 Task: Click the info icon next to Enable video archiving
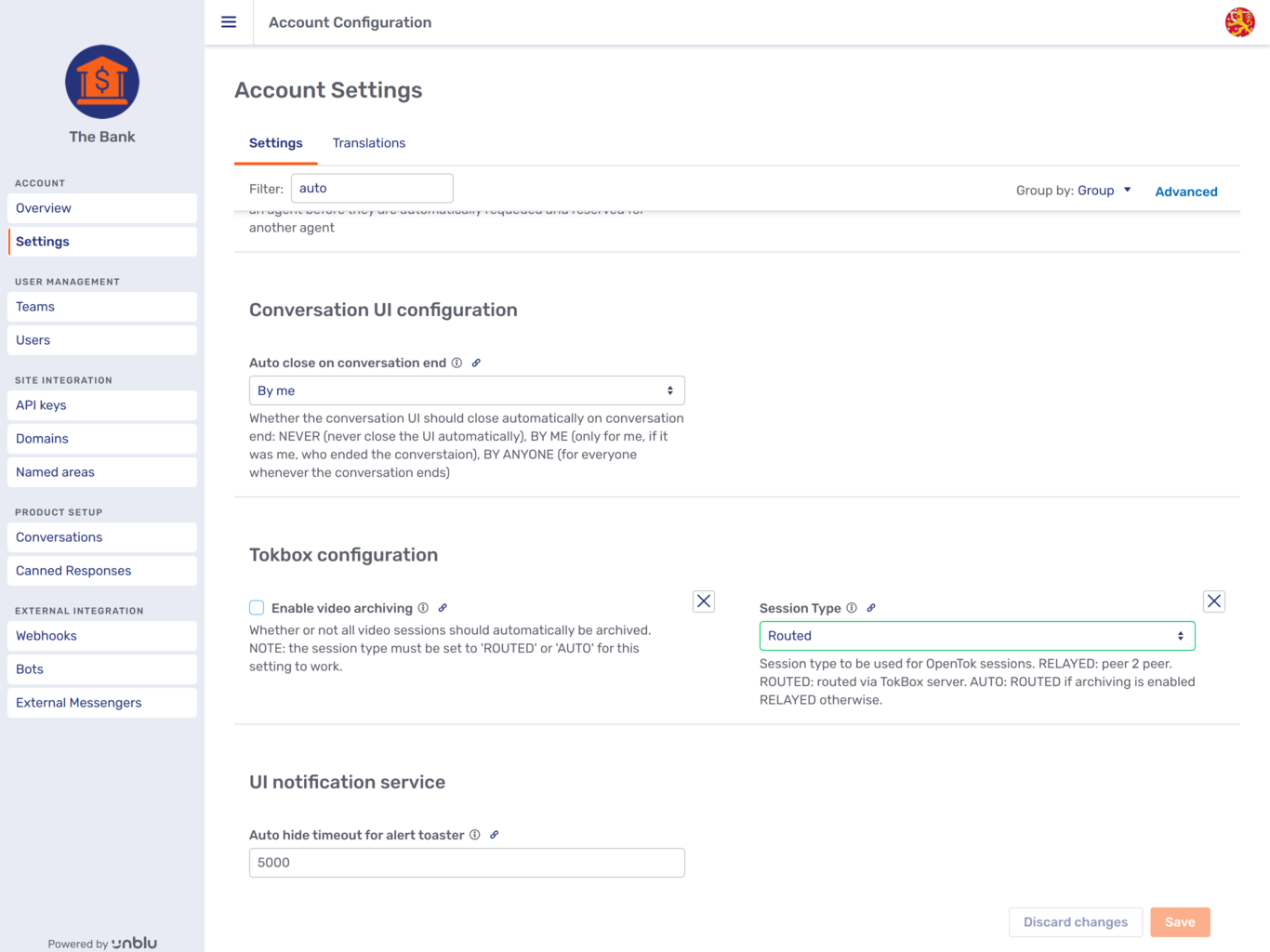423,607
